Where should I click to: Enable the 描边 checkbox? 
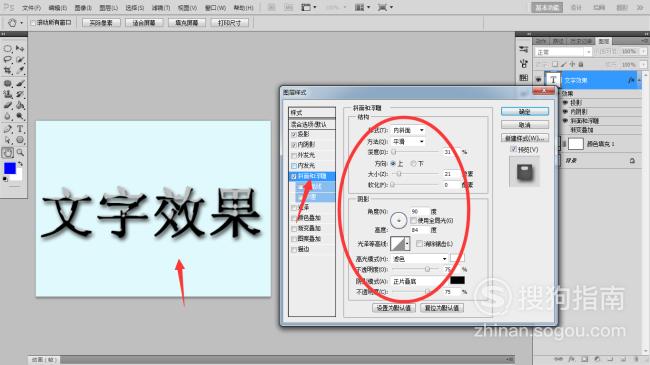coord(294,249)
